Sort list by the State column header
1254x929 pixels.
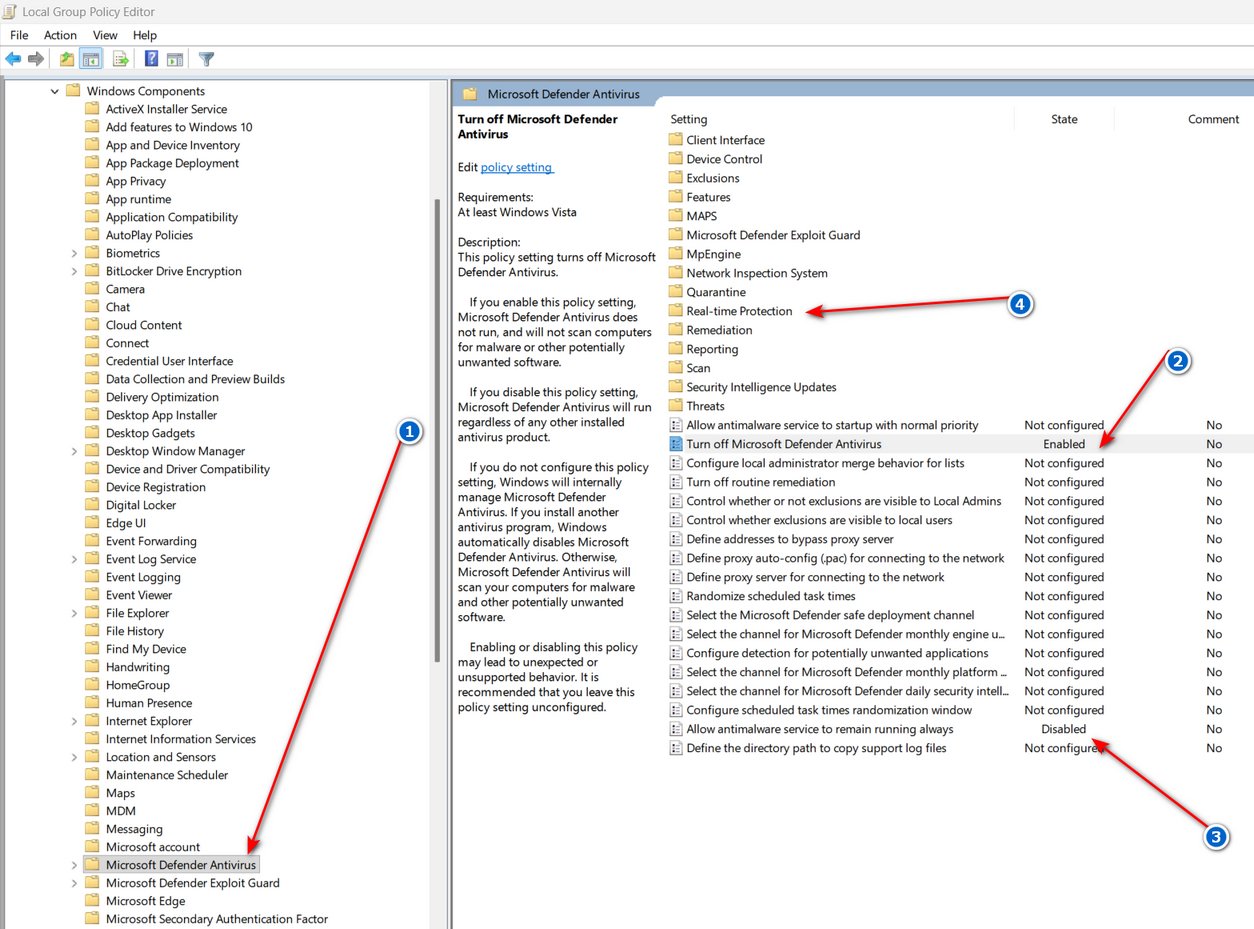[1064, 119]
